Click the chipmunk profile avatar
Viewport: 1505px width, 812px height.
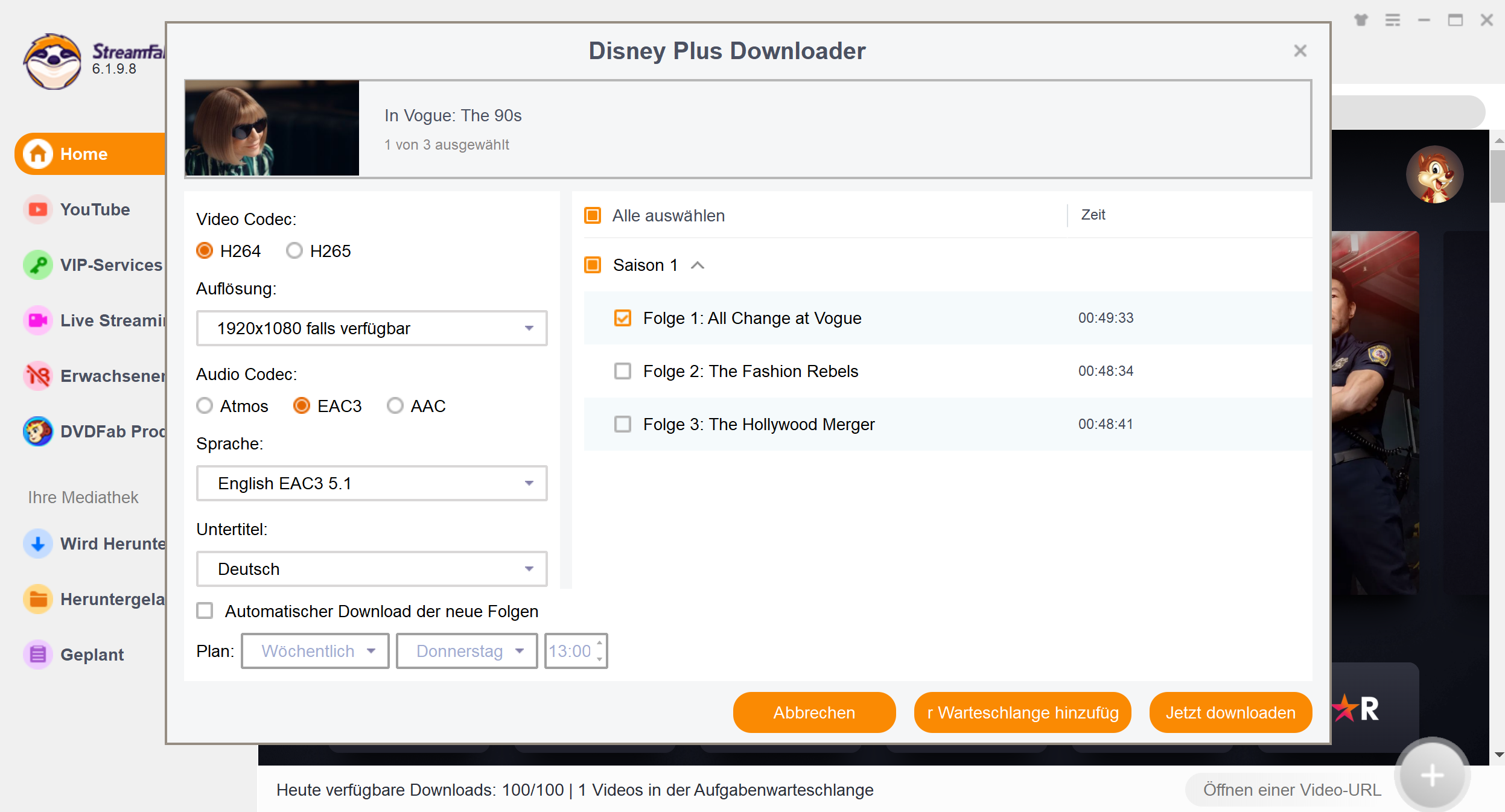(1434, 175)
